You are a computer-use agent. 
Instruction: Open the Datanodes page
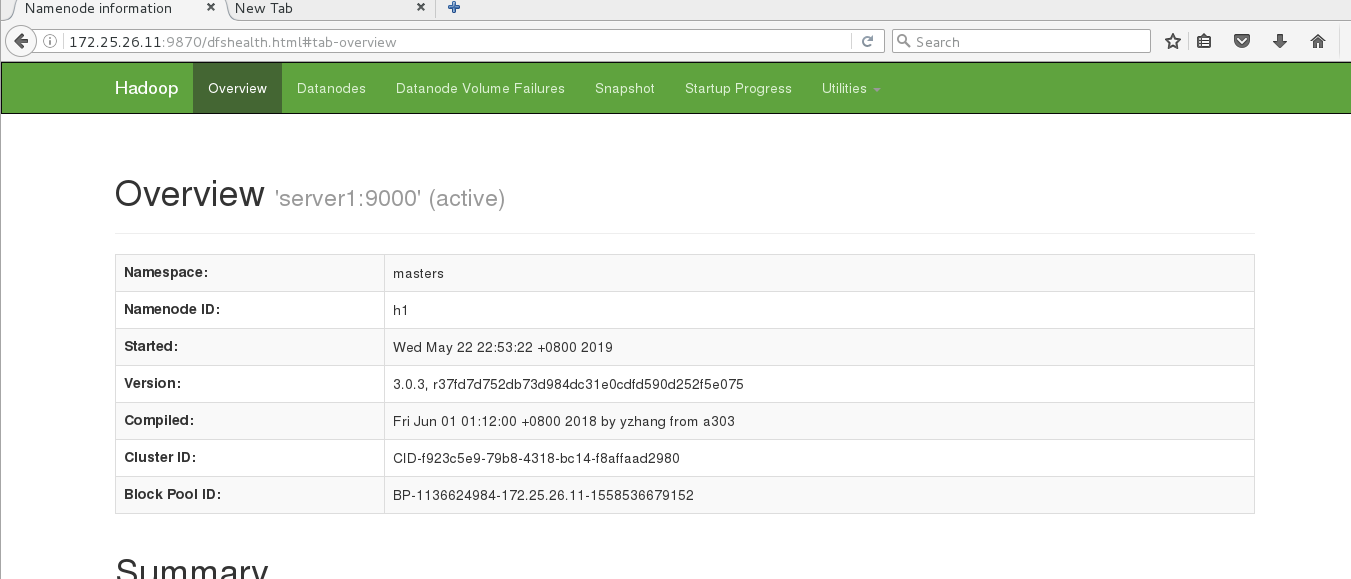click(x=331, y=89)
